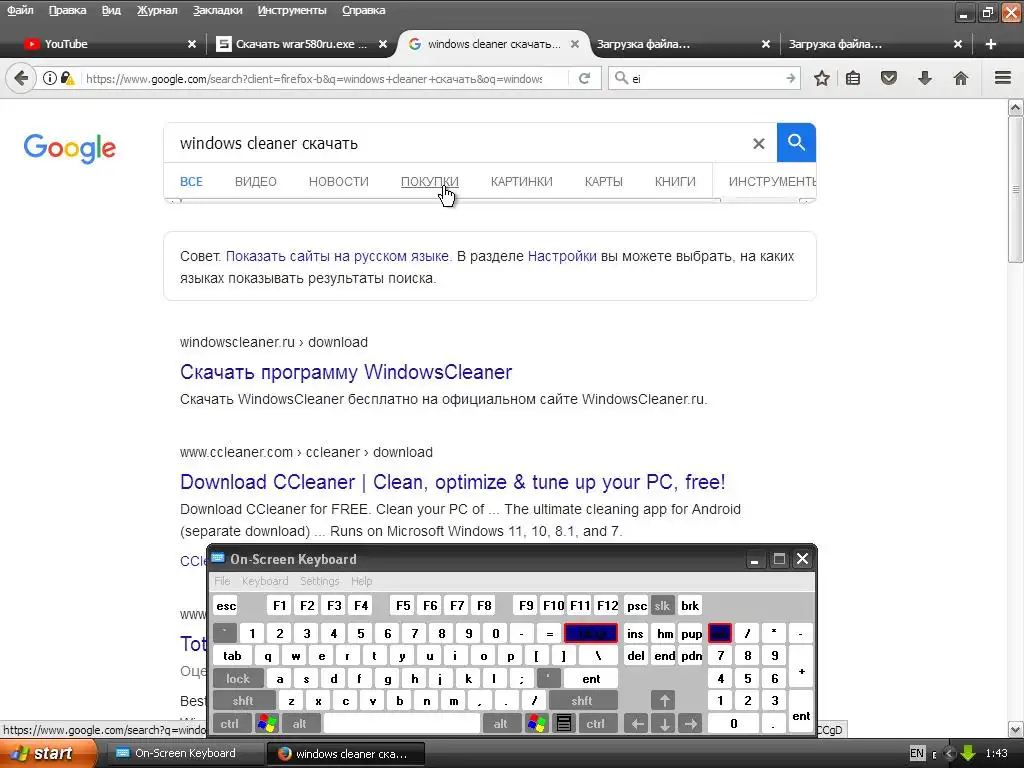The image size is (1024, 768).
Task: Show bookmarks list icon in toolbar
Action: coord(853,78)
